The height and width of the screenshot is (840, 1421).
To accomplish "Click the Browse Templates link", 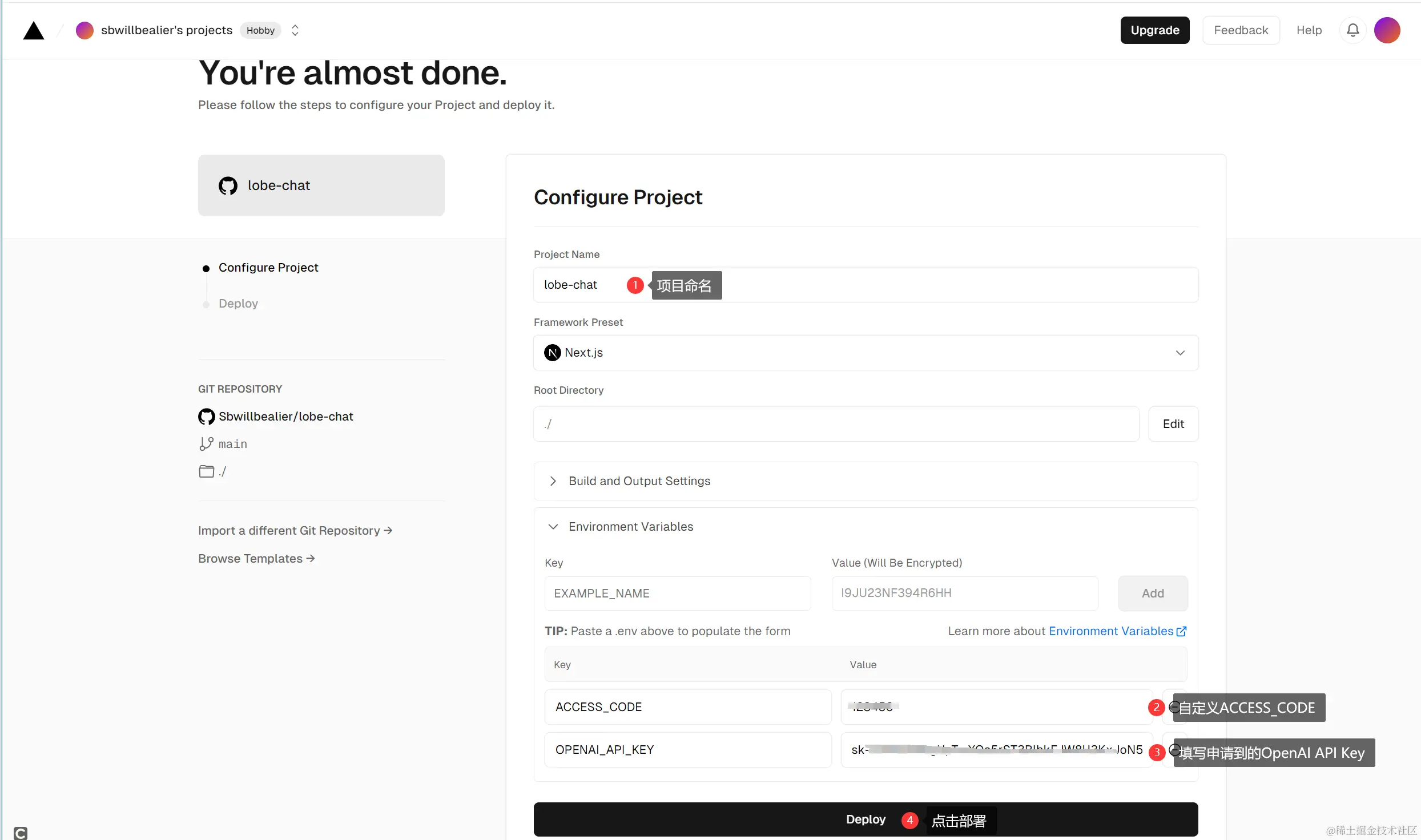I will pos(257,557).
